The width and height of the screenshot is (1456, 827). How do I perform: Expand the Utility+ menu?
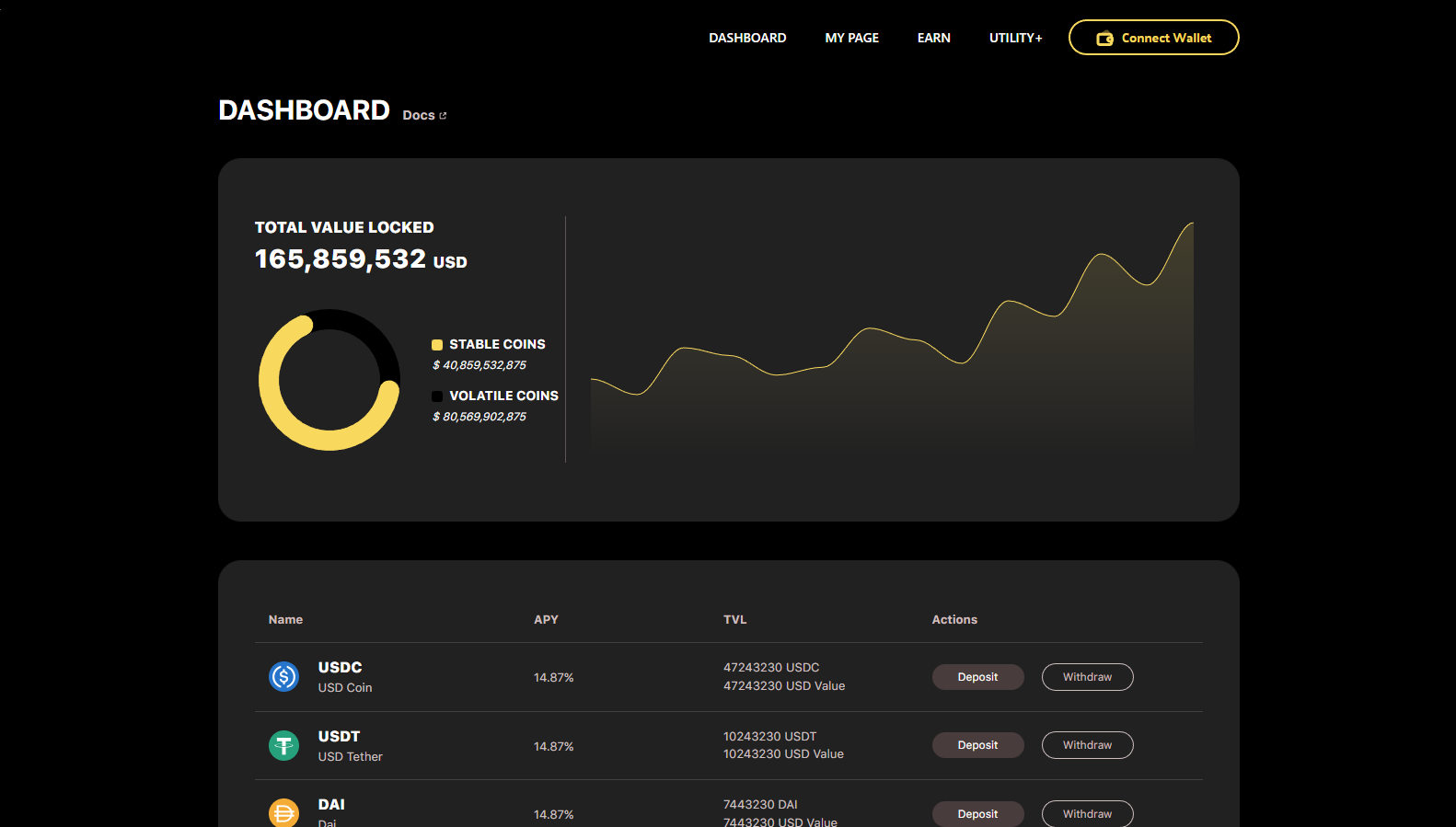[x=1015, y=38]
